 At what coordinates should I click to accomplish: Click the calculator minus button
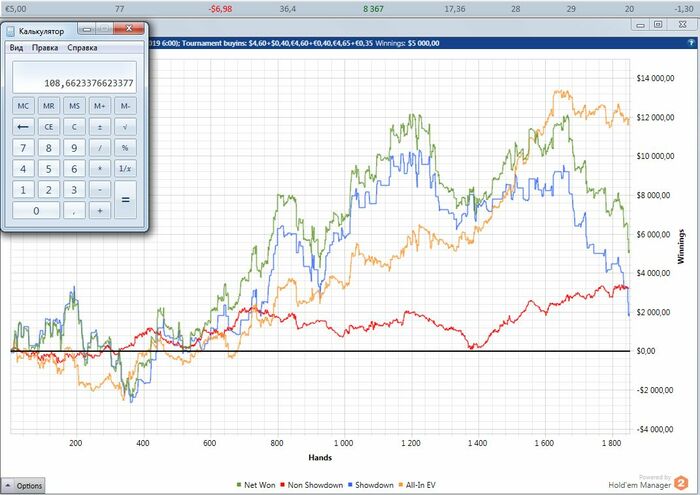point(100,190)
